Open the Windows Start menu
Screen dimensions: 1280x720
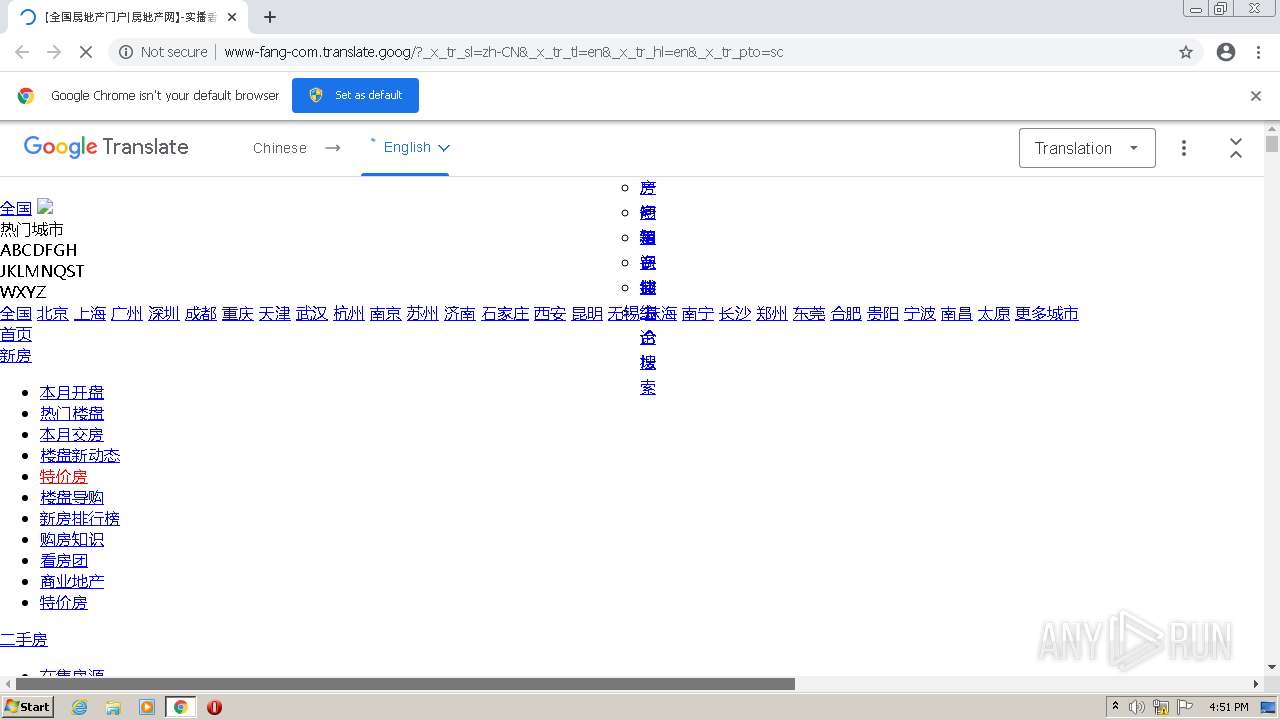[x=27, y=707]
